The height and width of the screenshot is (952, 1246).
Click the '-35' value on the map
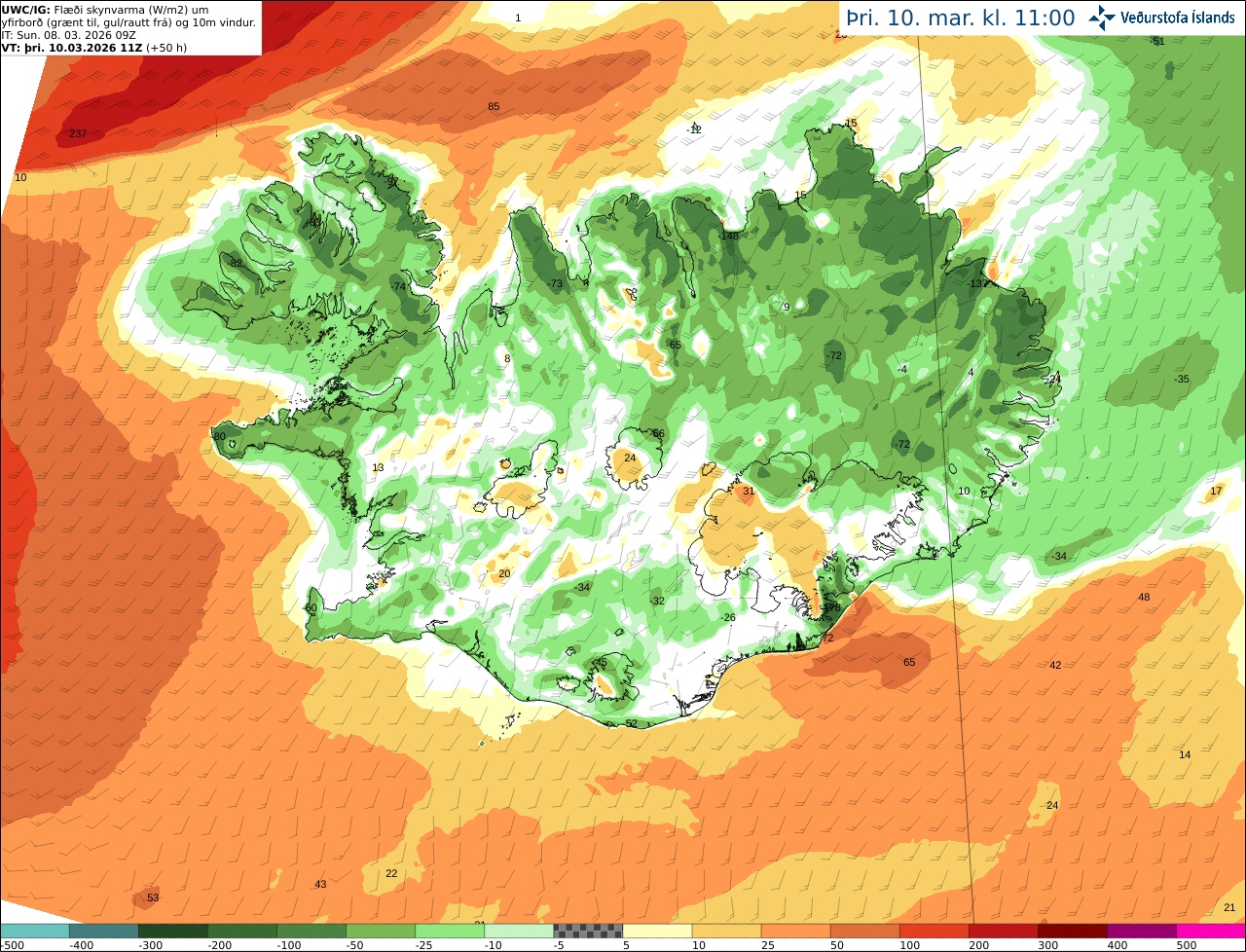tap(1182, 379)
